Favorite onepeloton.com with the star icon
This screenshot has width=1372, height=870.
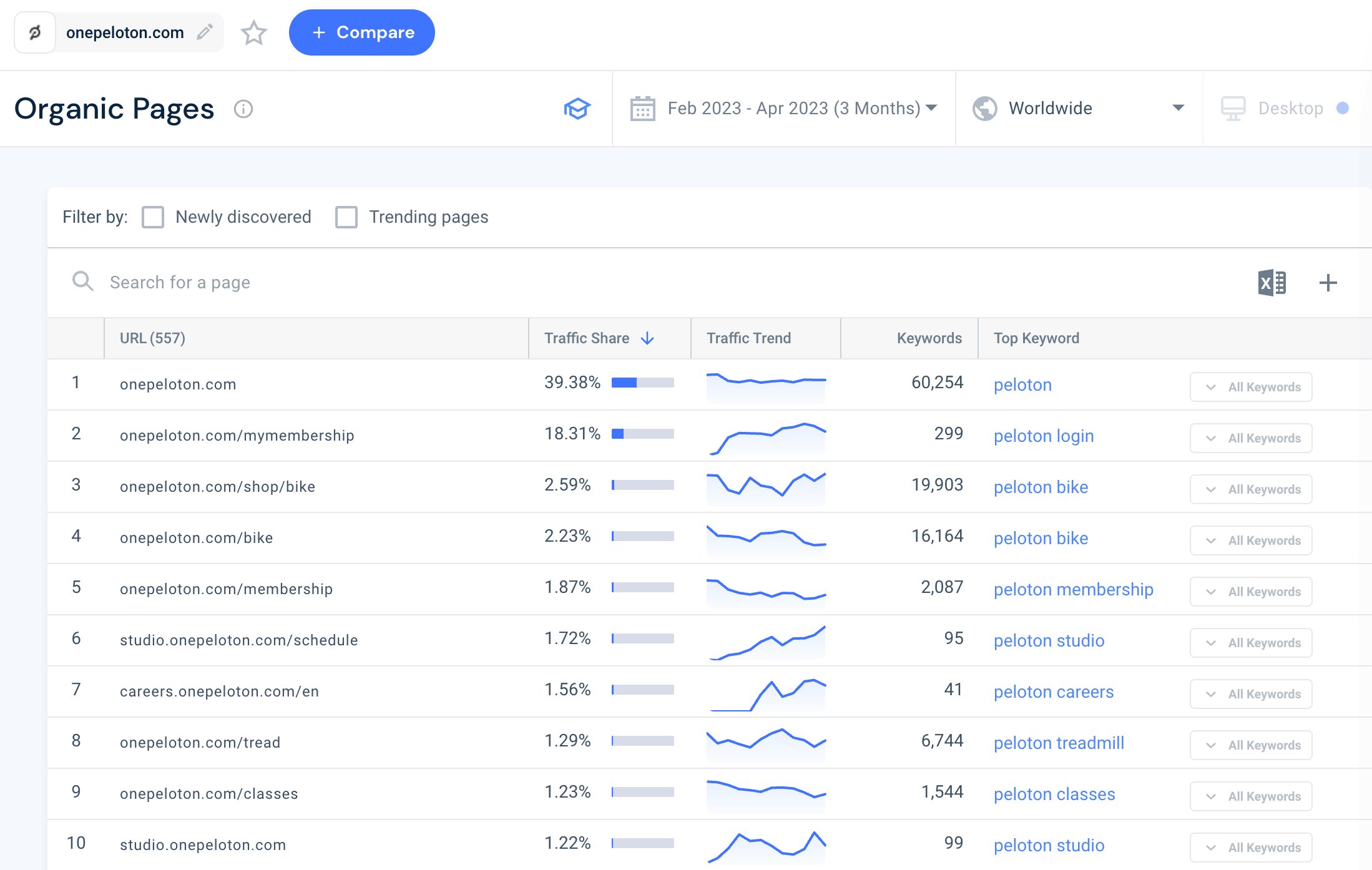[253, 33]
